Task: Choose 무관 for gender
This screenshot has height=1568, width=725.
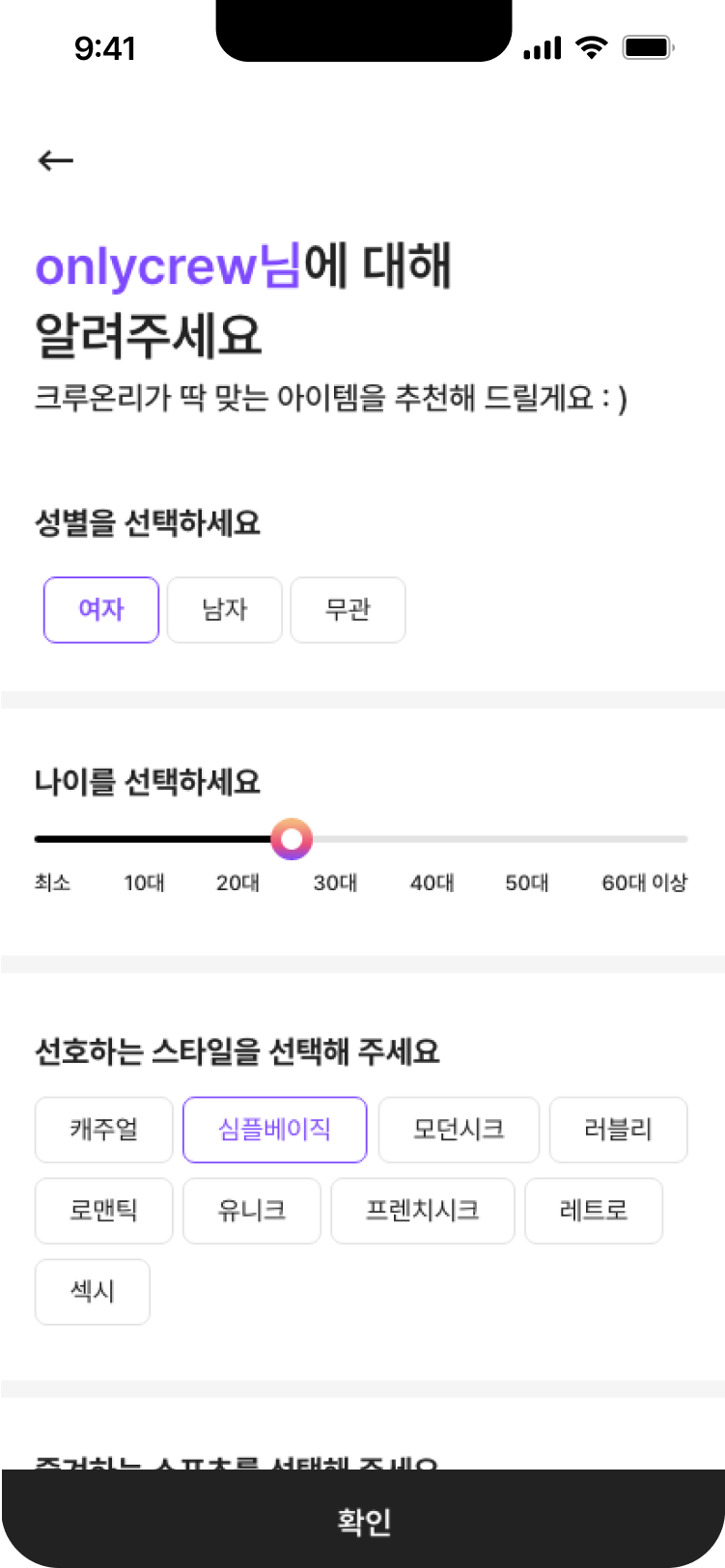Action: [348, 610]
